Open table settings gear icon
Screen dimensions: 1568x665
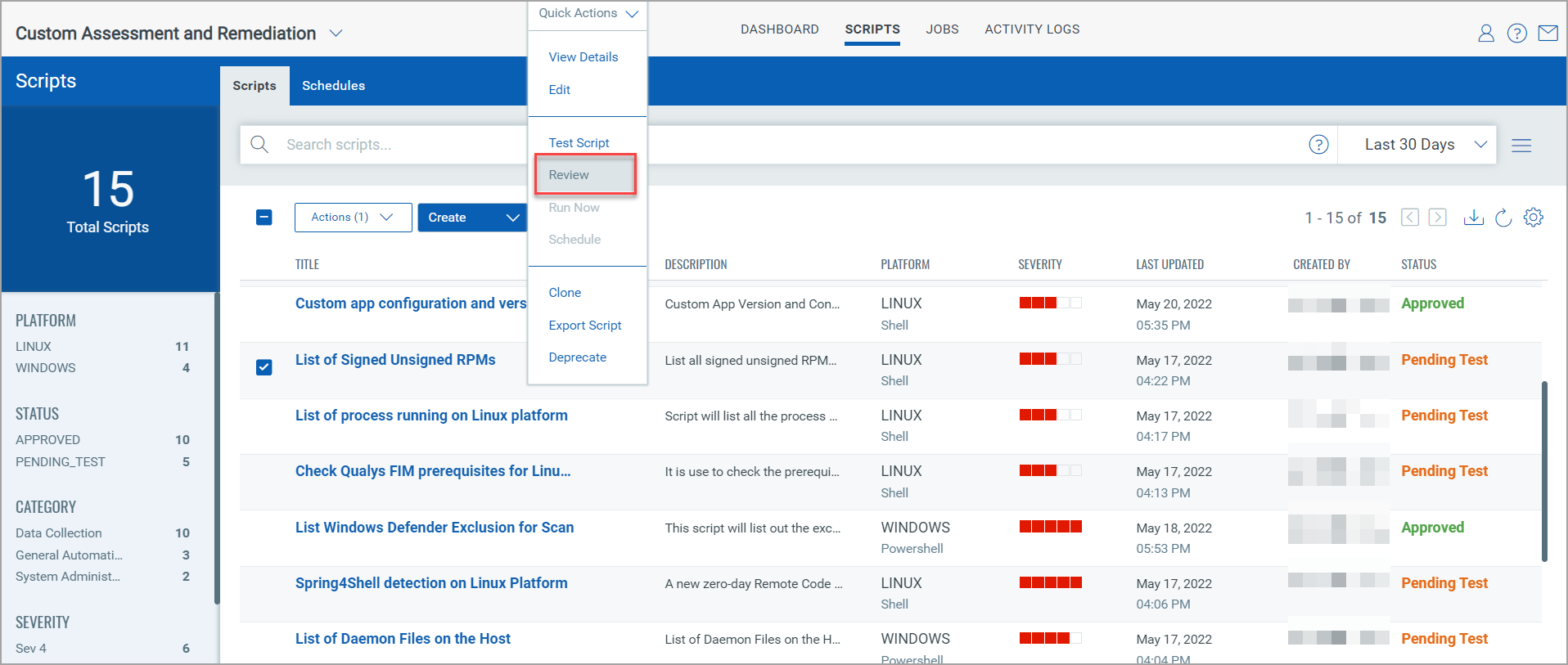pos(1533,218)
